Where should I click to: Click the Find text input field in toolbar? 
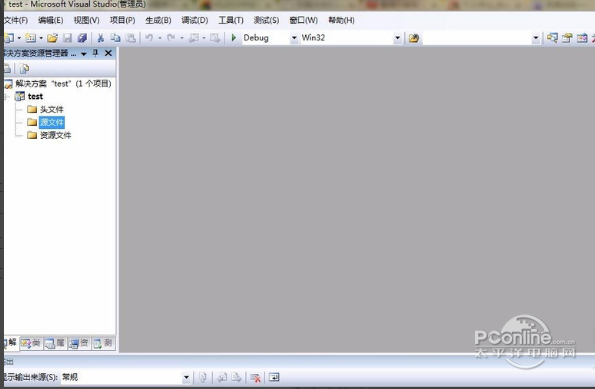pos(477,38)
